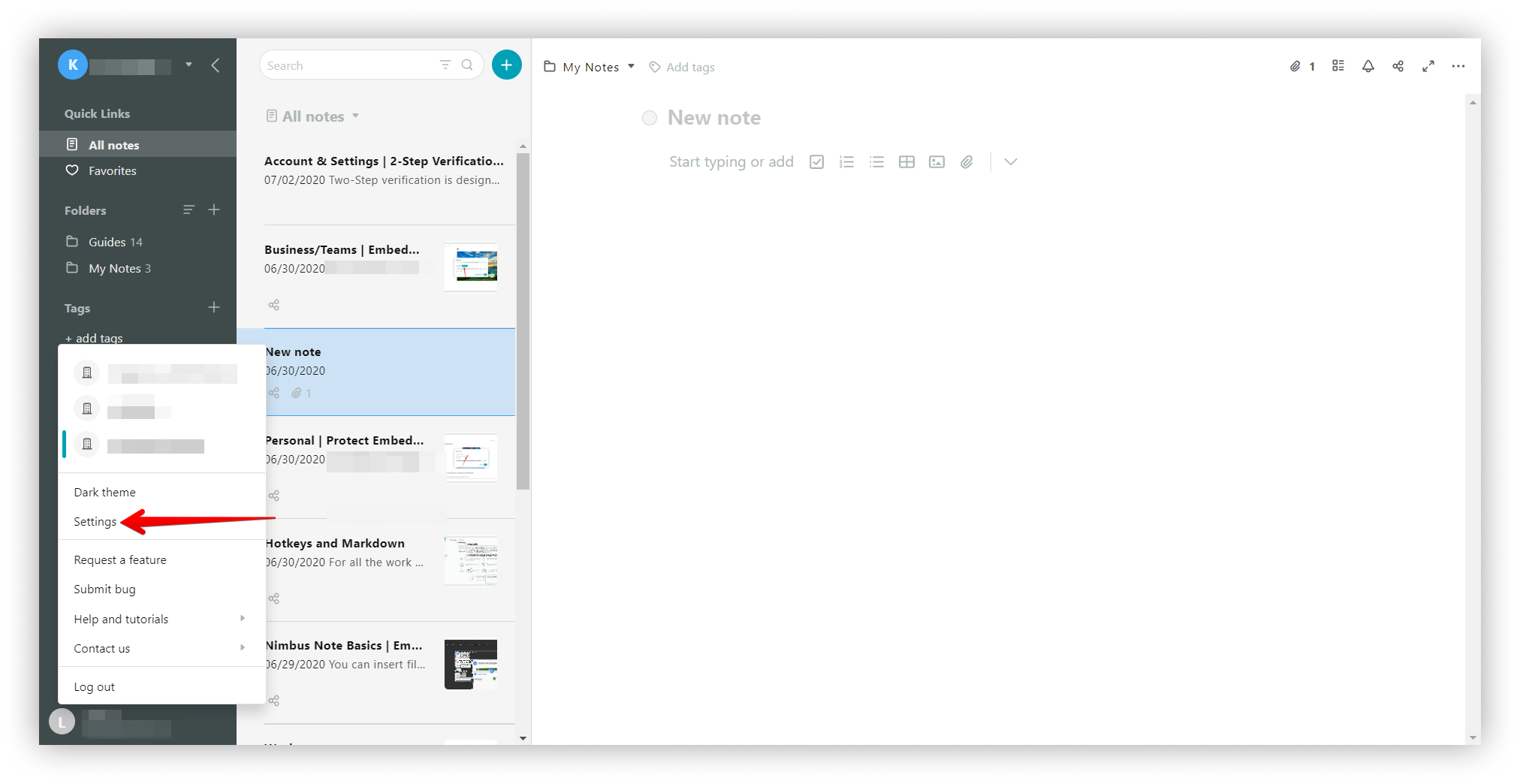Sort folders using the Folders sort icon
The width and height of the screenshot is (1520, 784).
[x=188, y=210]
